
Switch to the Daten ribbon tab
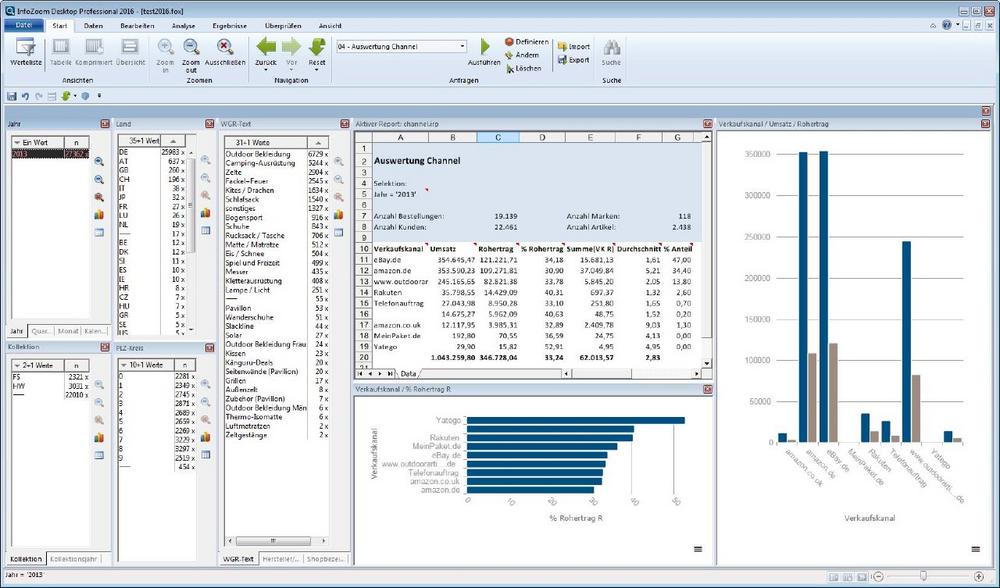click(93, 26)
